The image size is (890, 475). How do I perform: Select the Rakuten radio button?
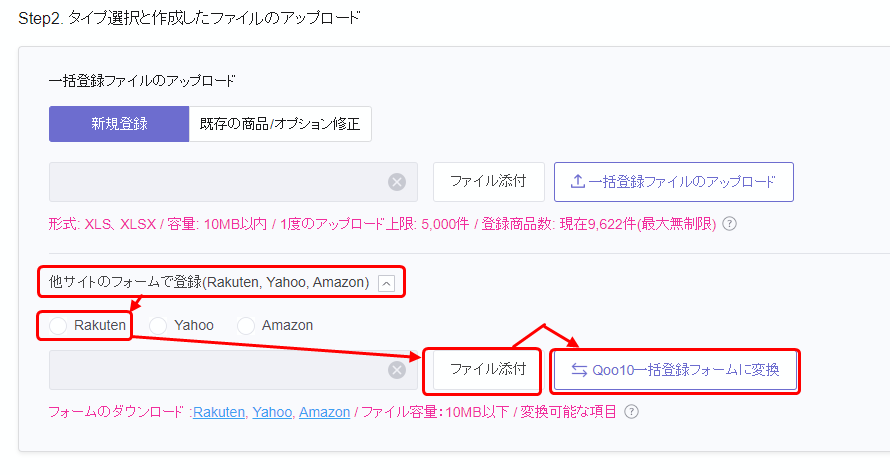coord(59,325)
